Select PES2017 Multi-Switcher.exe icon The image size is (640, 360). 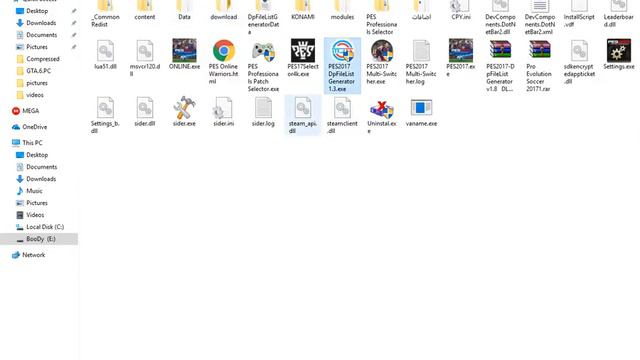click(382, 51)
